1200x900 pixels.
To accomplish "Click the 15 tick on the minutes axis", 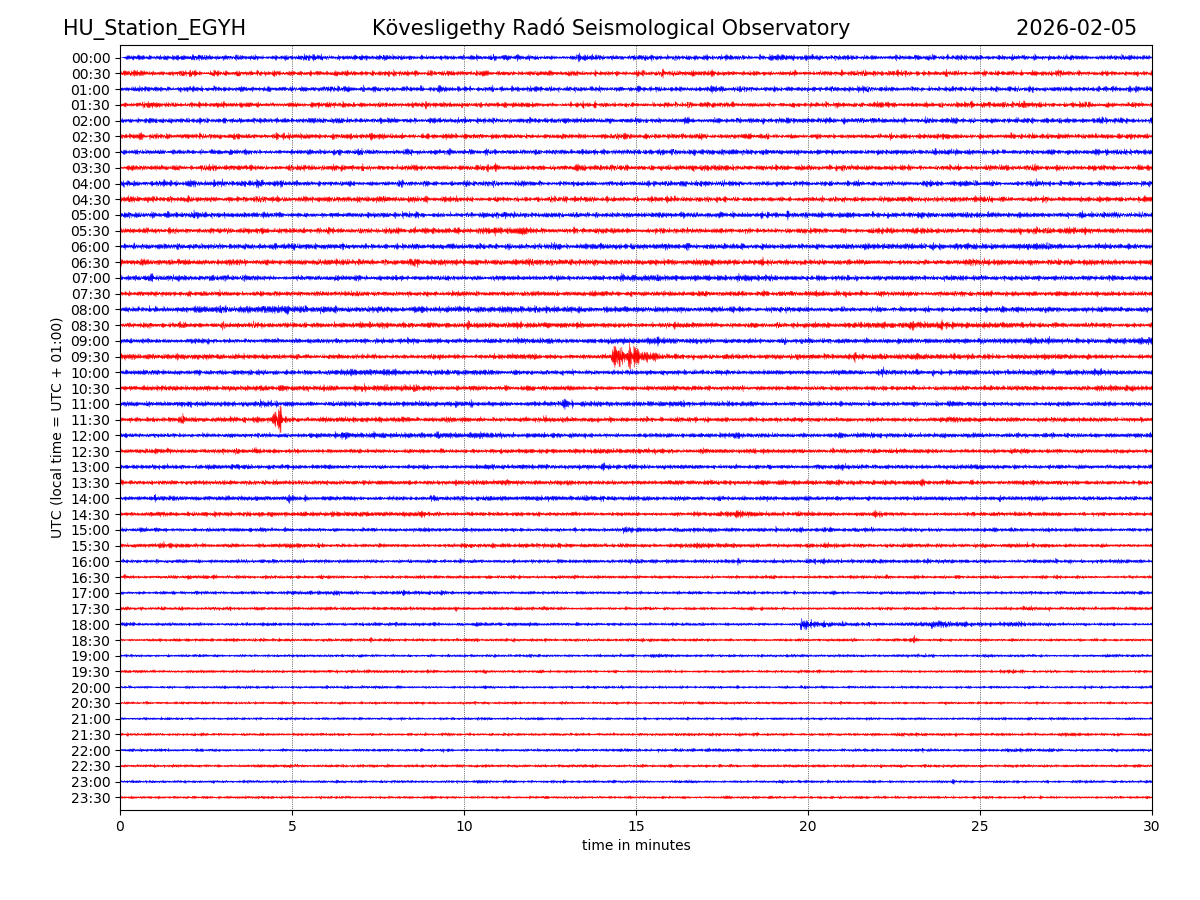I will 636,827.
